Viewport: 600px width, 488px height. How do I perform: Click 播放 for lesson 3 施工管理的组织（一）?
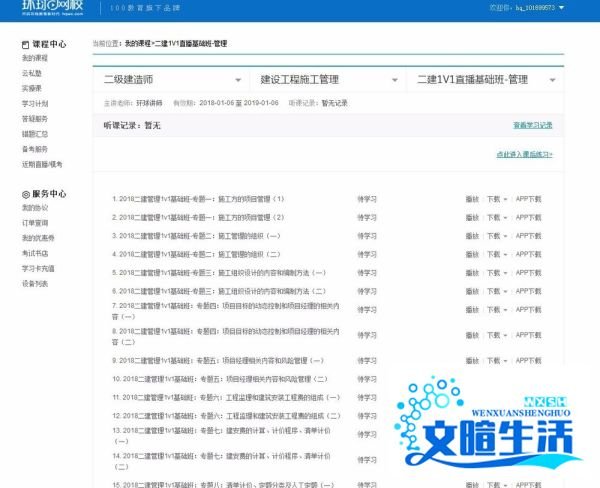[472, 236]
